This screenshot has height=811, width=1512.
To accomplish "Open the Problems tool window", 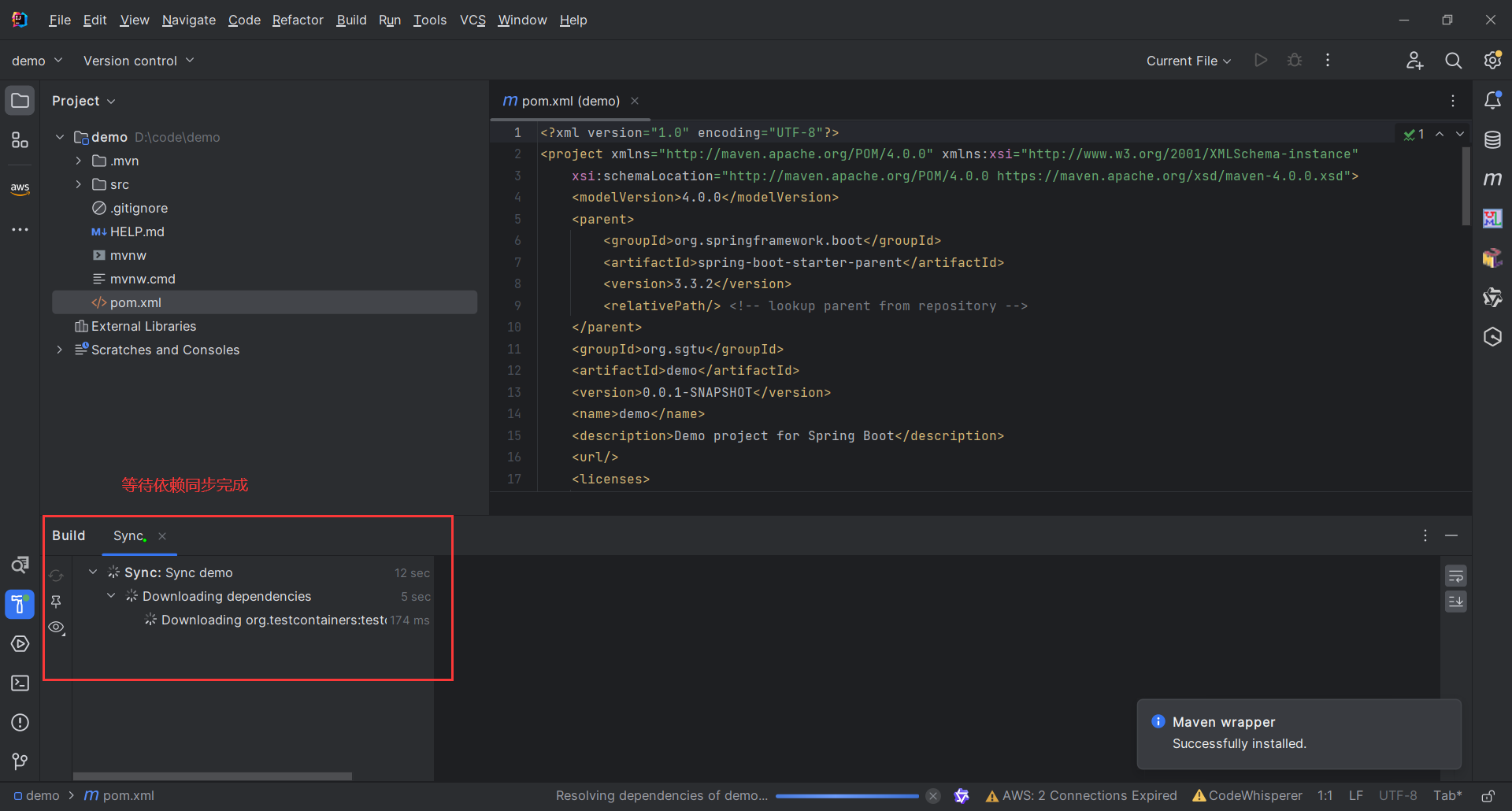I will pyautogui.click(x=20, y=723).
